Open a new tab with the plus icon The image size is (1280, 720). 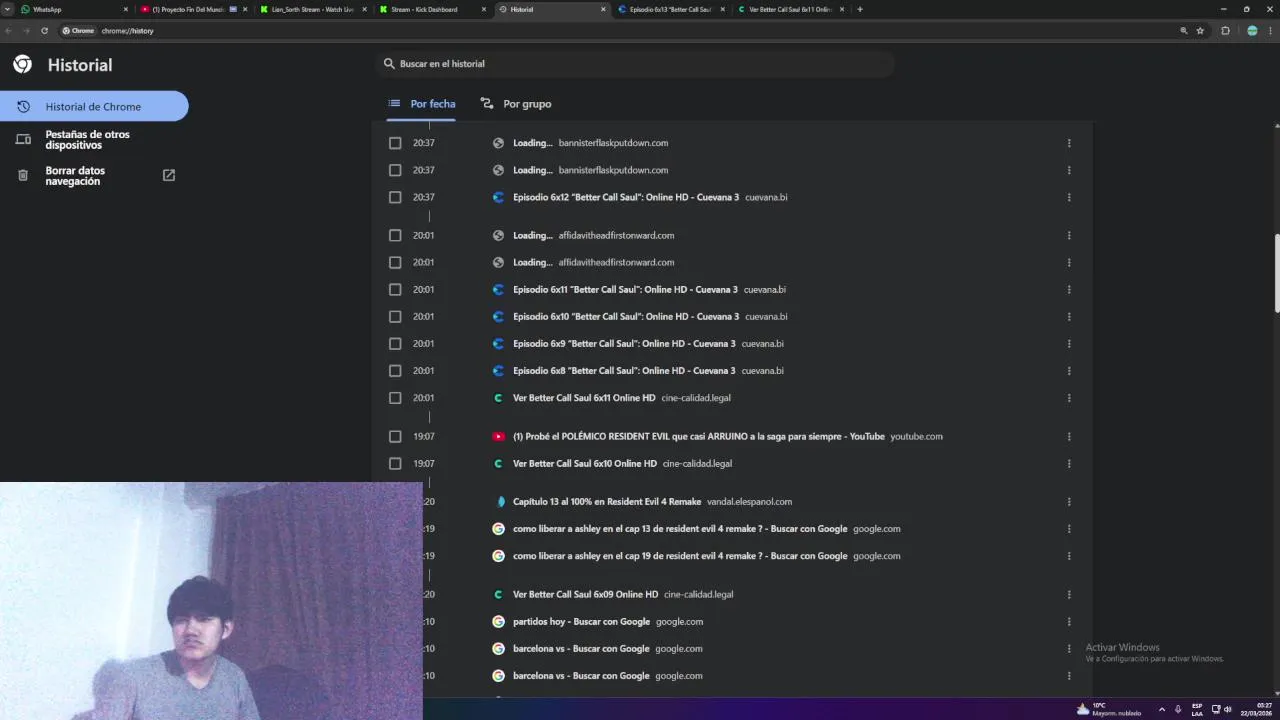point(860,9)
